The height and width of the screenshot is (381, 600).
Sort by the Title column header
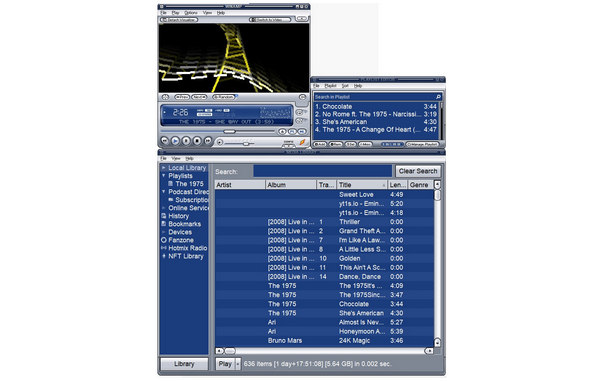362,185
